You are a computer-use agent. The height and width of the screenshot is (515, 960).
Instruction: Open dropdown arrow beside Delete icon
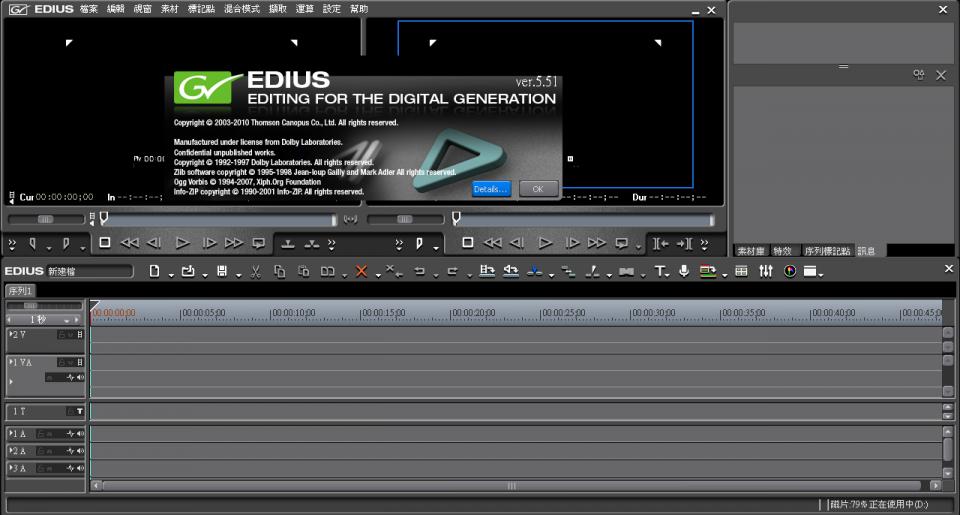378,275
